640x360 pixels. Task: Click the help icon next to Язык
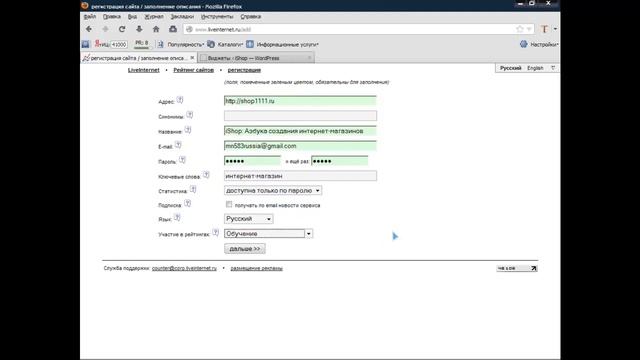tap(177, 218)
